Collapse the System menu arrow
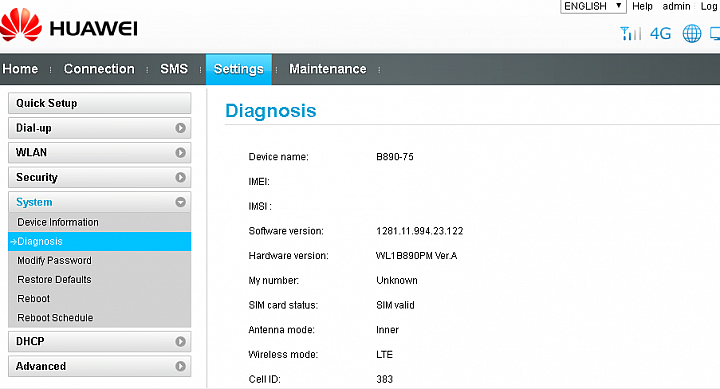 [180, 202]
